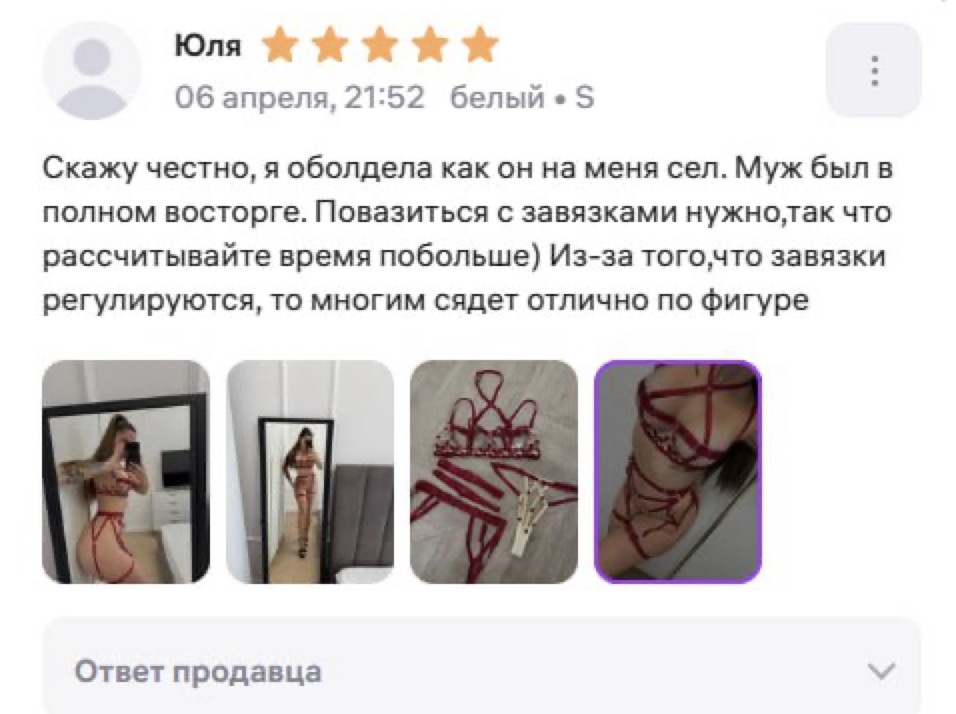The height and width of the screenshot is (714, 956).
Task: Click the fourth rating star
Action: 430,45
